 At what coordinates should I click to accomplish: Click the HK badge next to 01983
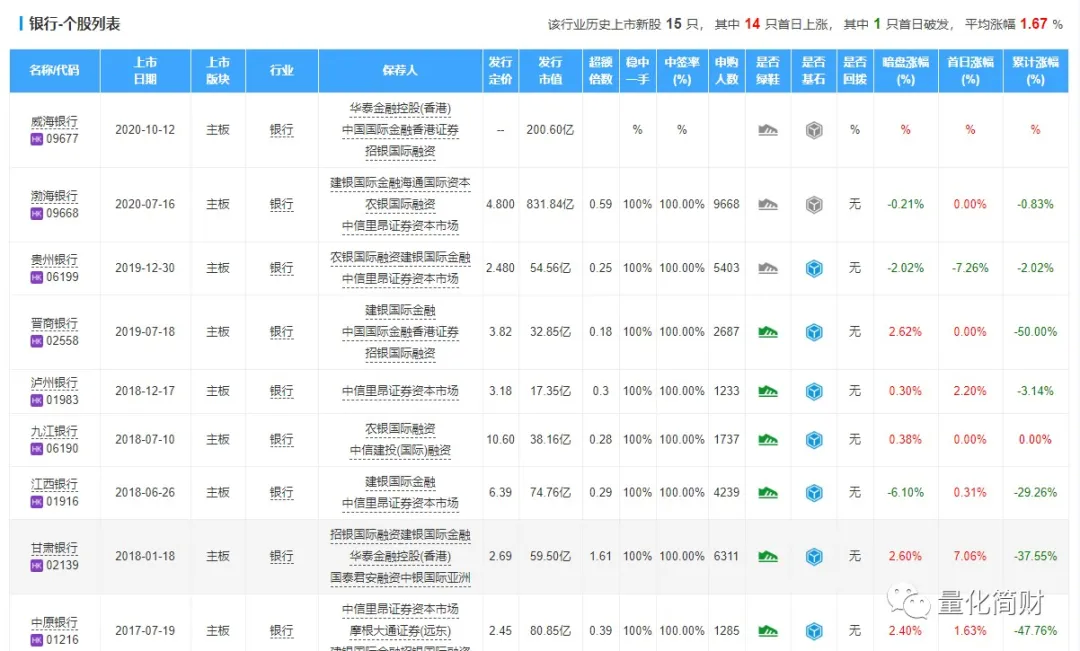point(37,400)
